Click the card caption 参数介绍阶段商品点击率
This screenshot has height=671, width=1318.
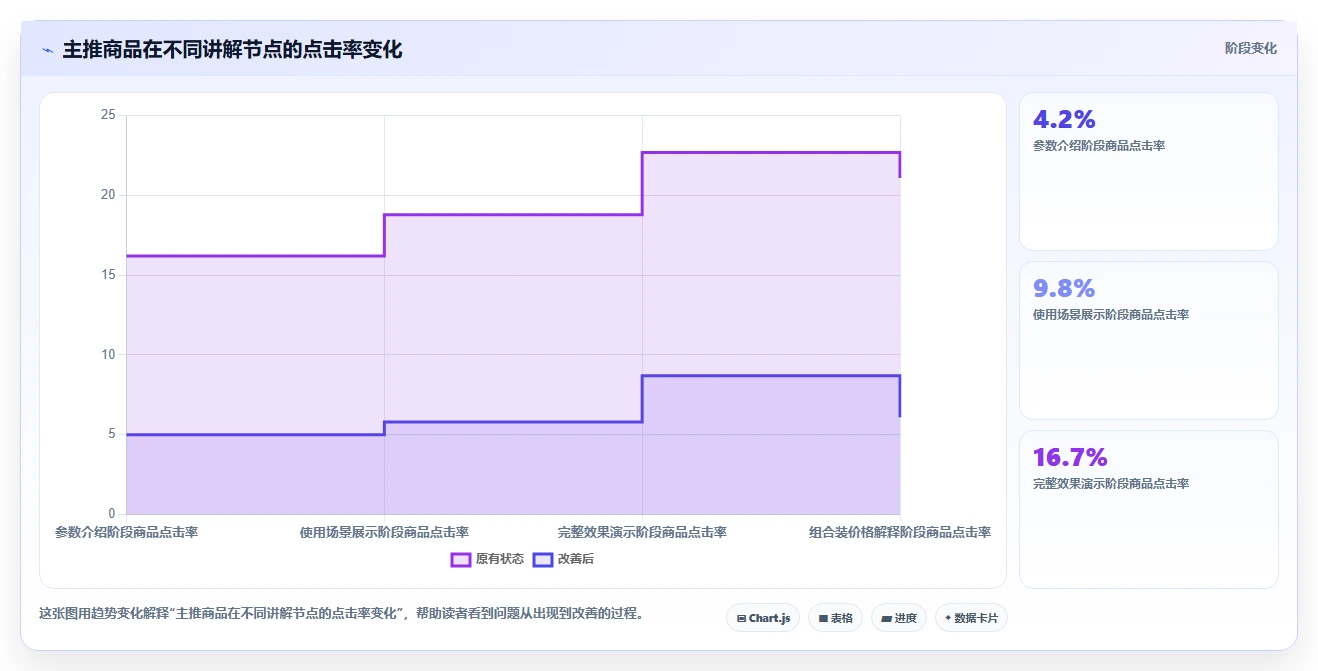[1099, 146]
